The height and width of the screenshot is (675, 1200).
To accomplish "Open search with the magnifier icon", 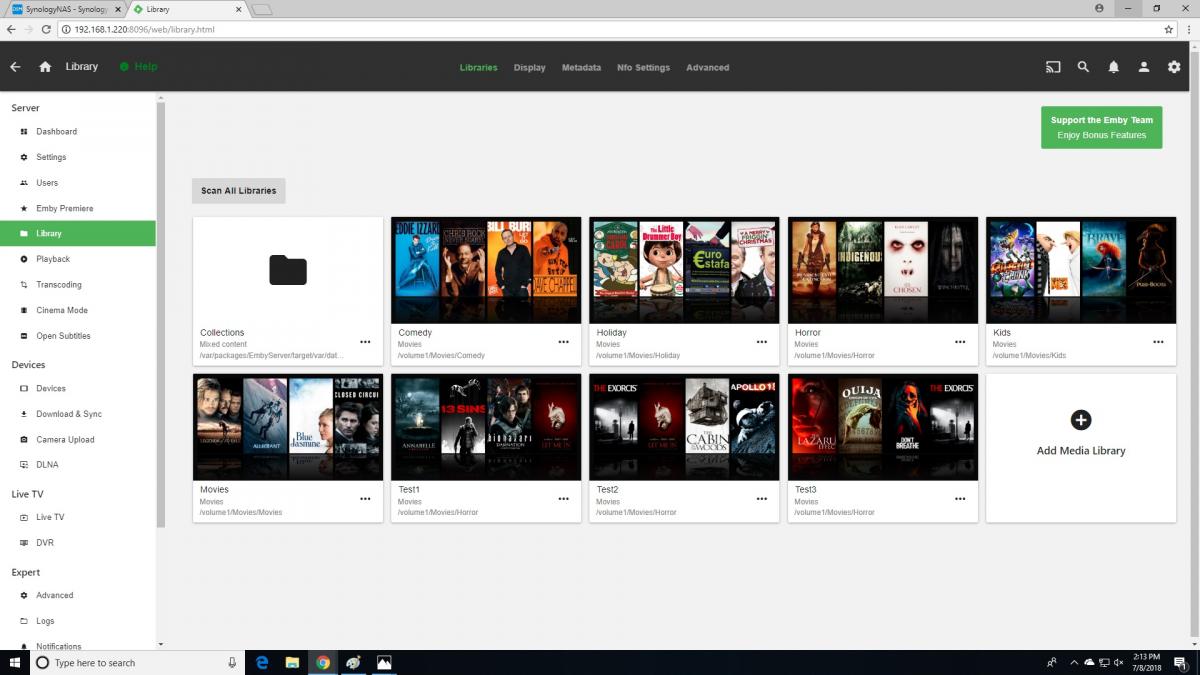I will click(1083, 67).
